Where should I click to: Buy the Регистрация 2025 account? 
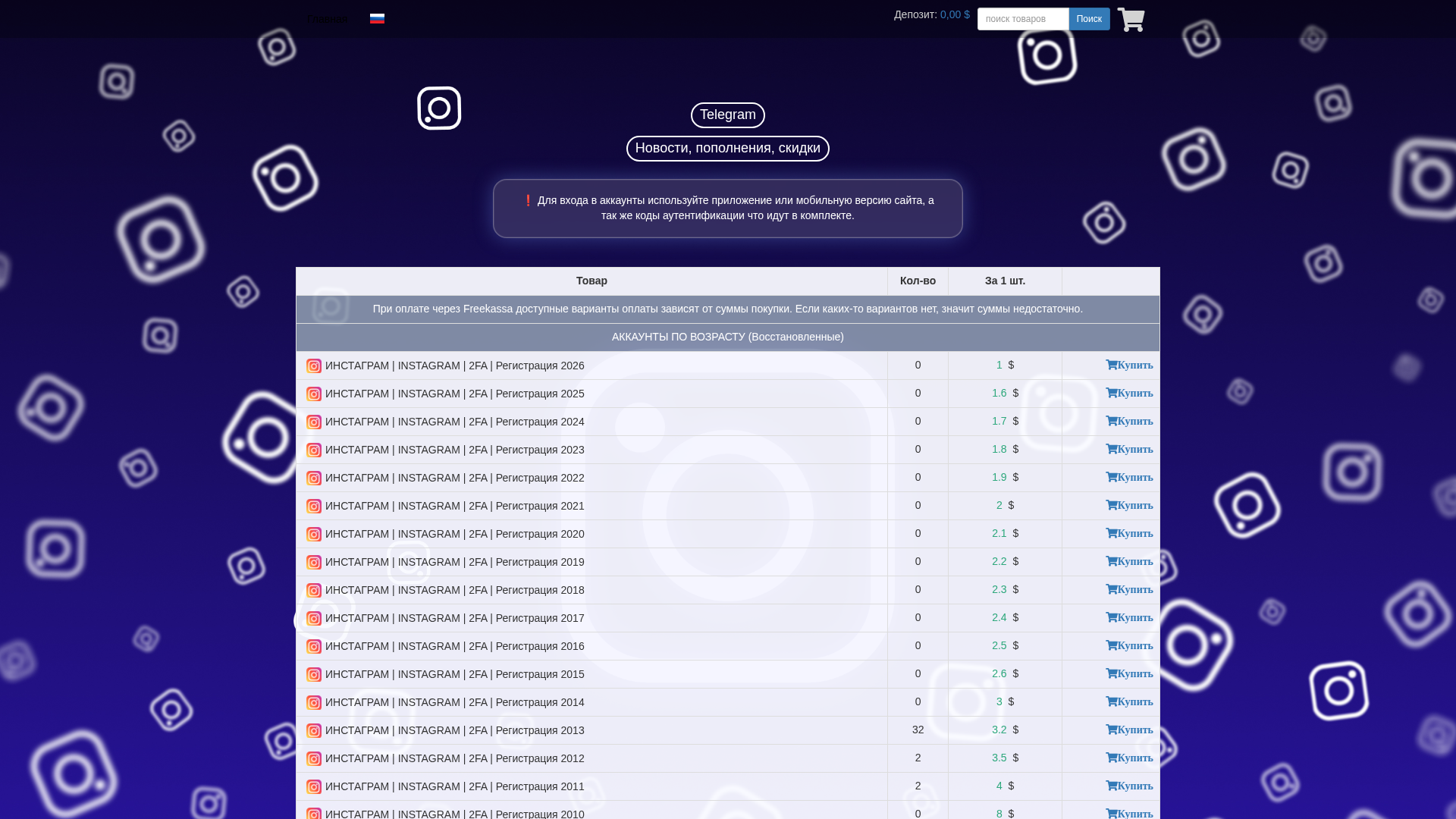point(1129,394)
